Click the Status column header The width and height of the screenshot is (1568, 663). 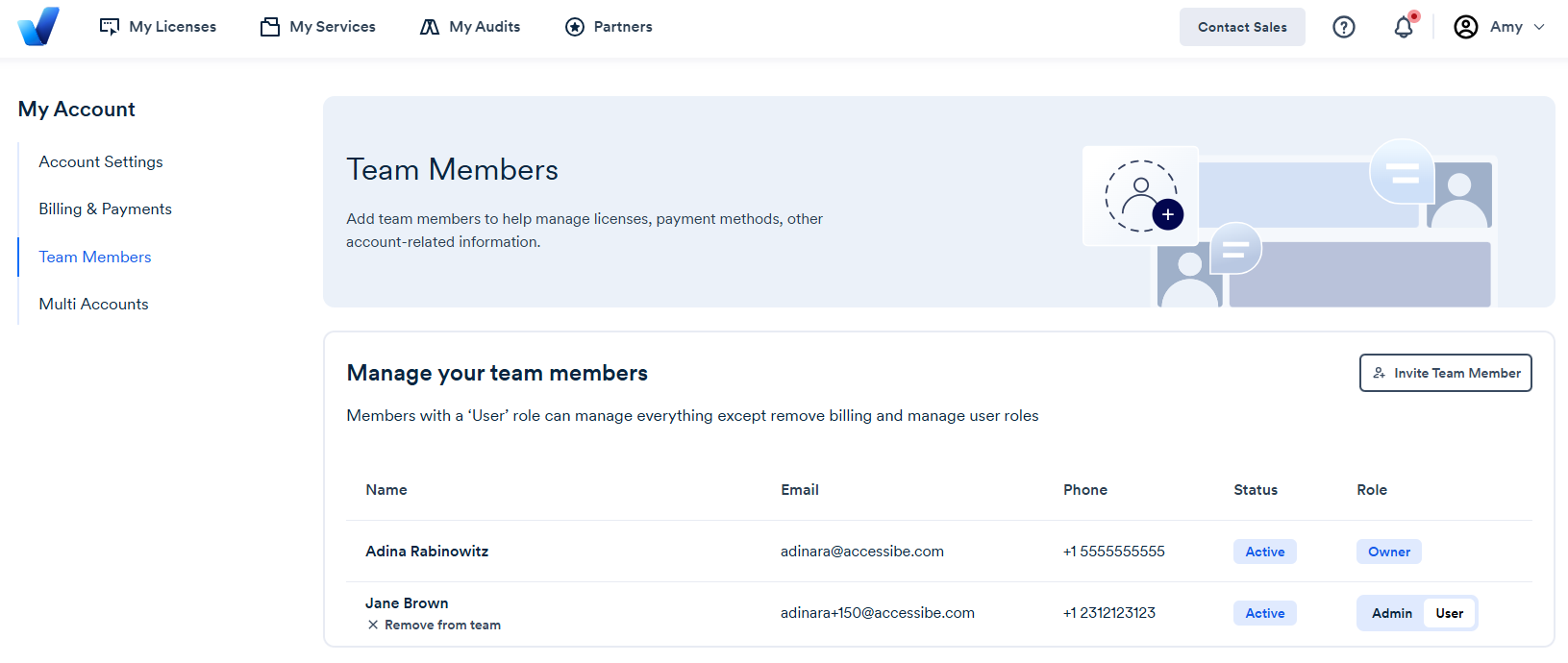[x=1256, y=490]
